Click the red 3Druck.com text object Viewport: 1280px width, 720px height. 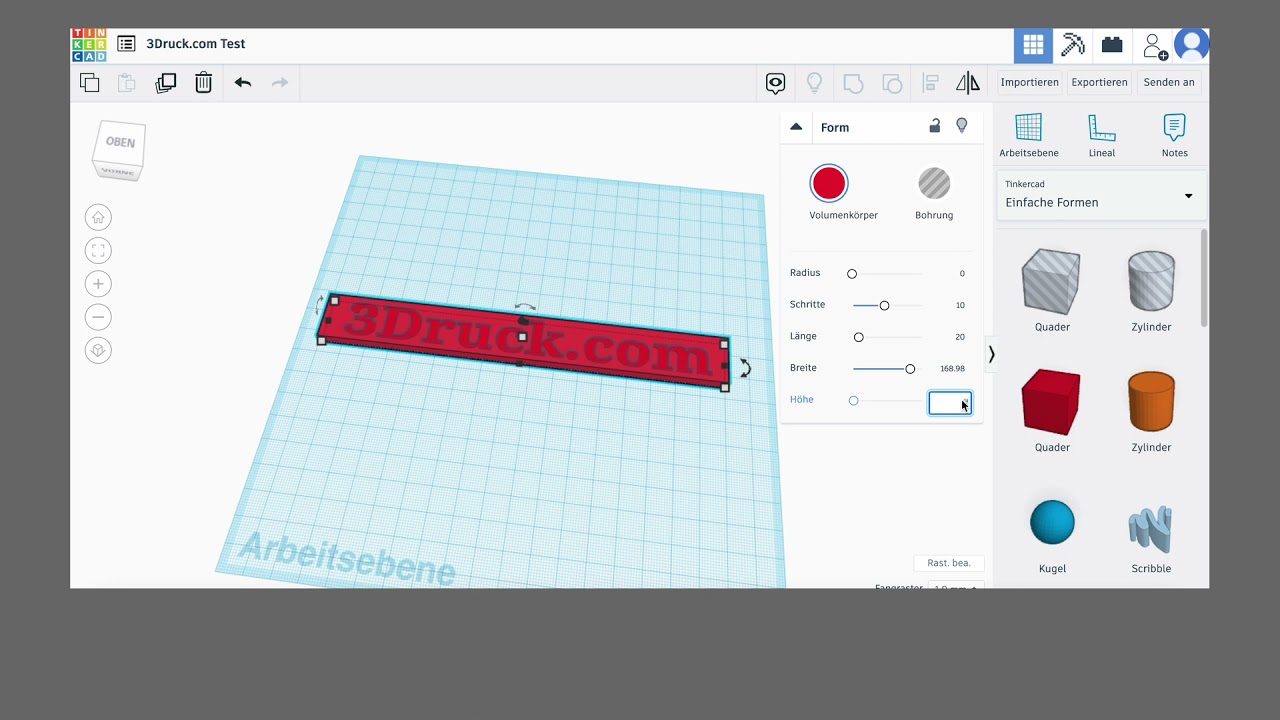coord(524,341)
